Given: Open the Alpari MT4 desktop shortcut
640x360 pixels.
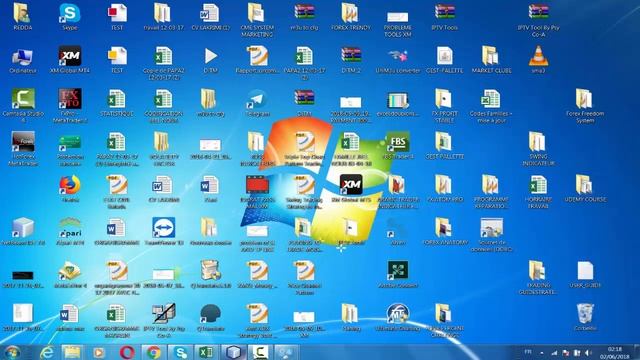Looking at the screenshot, I should click(x=70, y=231).
